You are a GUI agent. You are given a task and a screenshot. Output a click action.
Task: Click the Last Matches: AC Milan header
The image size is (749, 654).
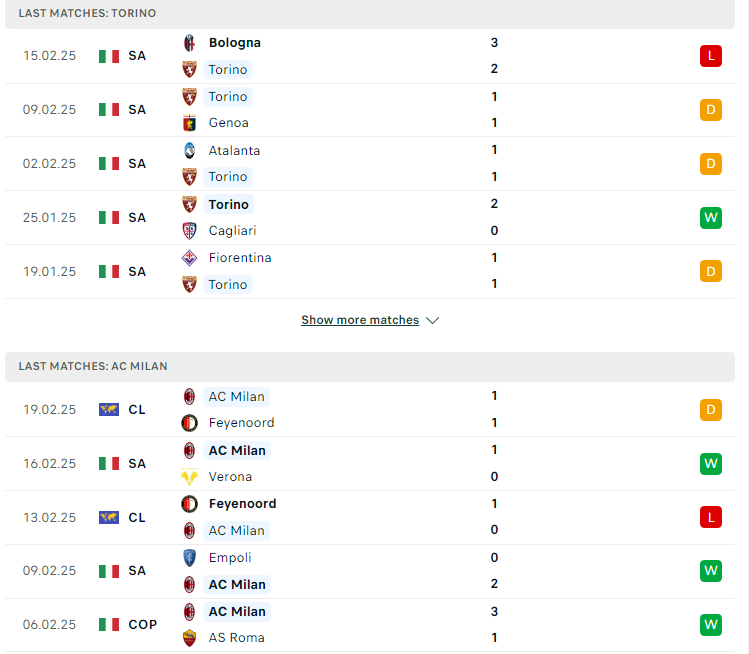click(370, 367)
